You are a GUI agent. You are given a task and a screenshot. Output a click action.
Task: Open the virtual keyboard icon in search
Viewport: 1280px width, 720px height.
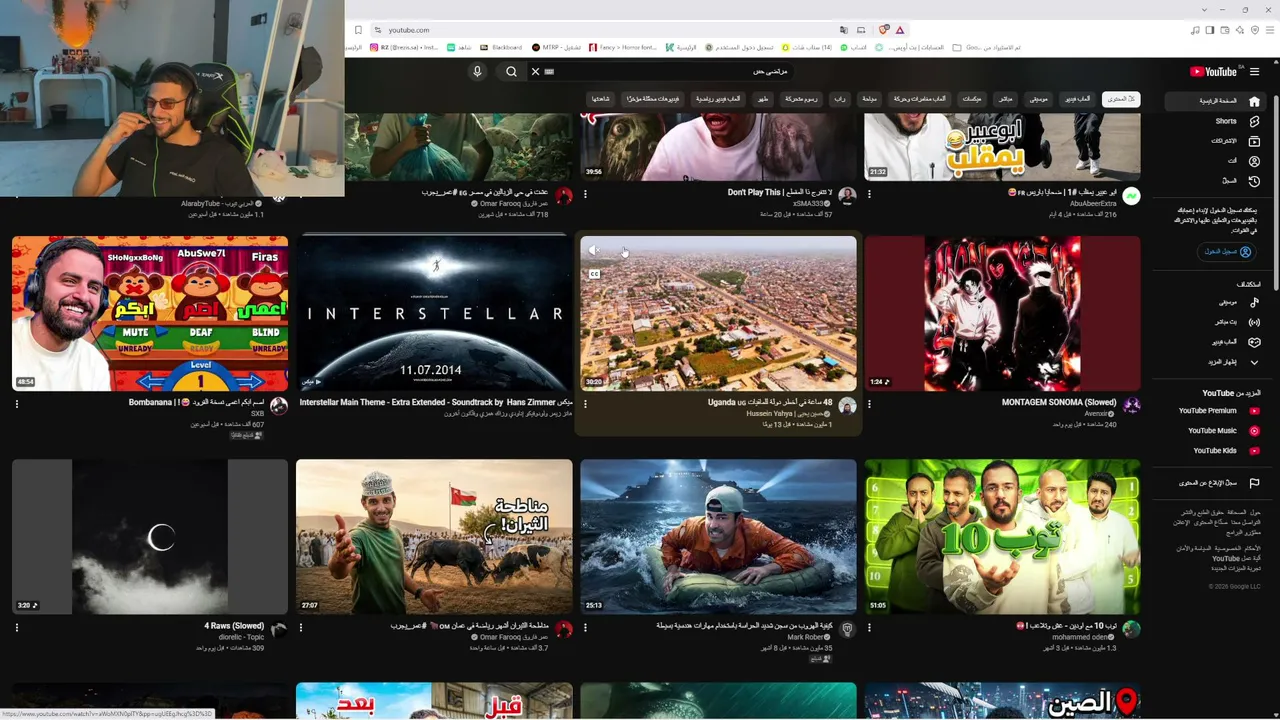[549, 72]
